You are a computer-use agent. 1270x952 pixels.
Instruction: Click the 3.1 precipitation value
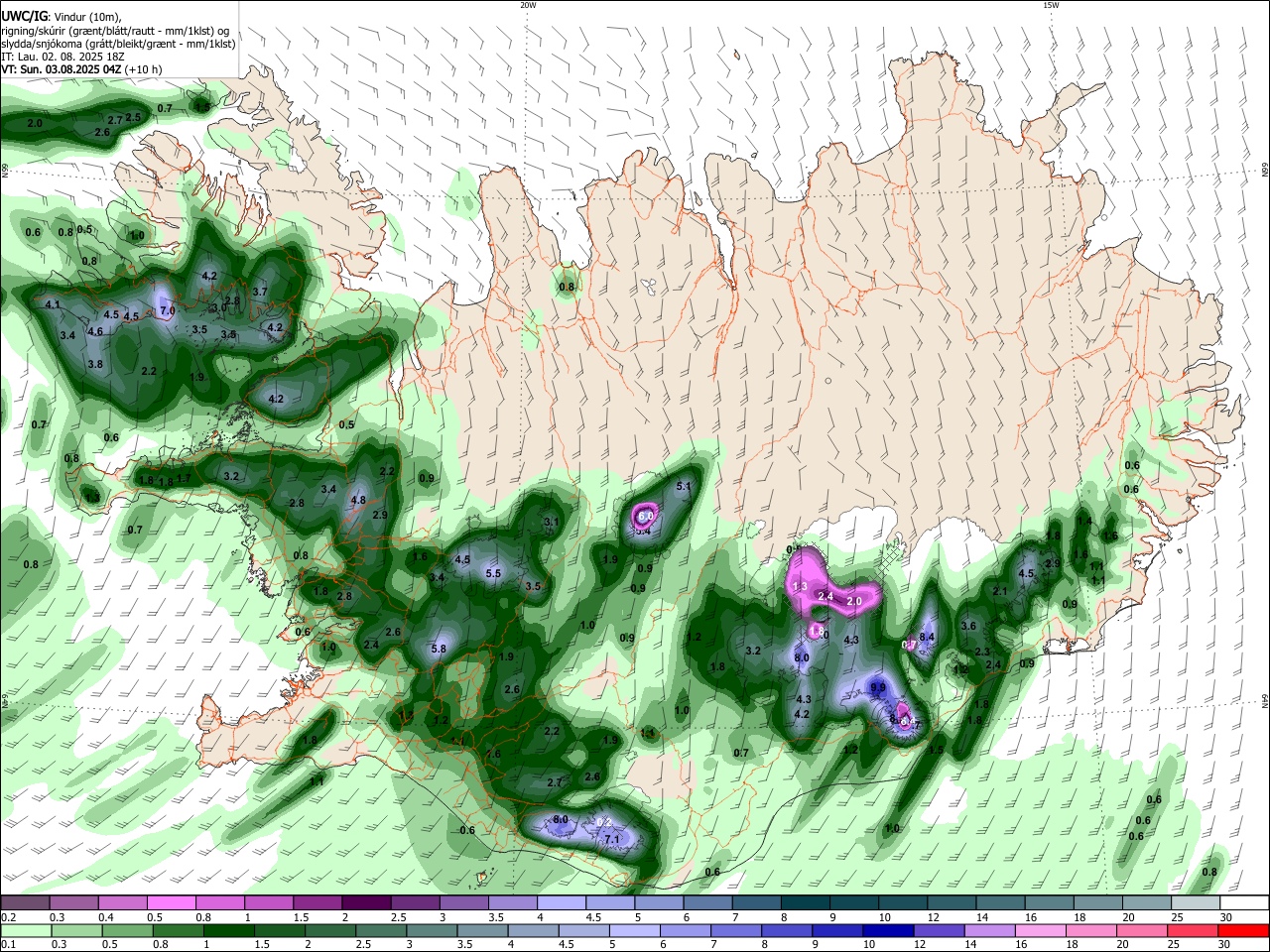click(x=553, y=522)
